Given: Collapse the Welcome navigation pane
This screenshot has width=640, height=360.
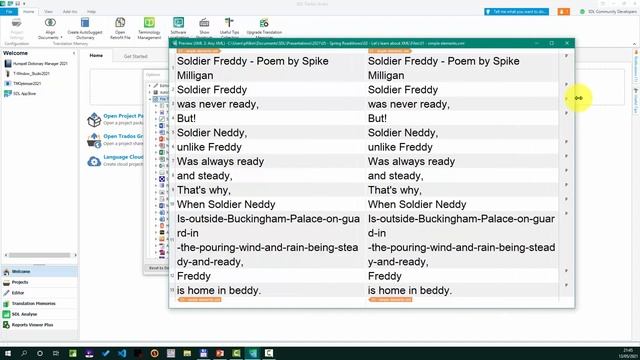Looking at the screenshot, I should (74, 53).
